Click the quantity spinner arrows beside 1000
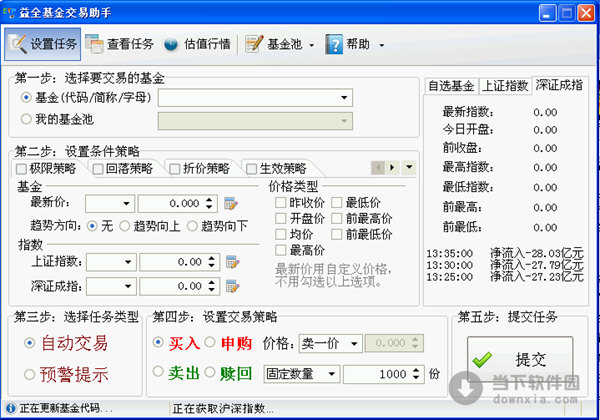 coord(416,374)
